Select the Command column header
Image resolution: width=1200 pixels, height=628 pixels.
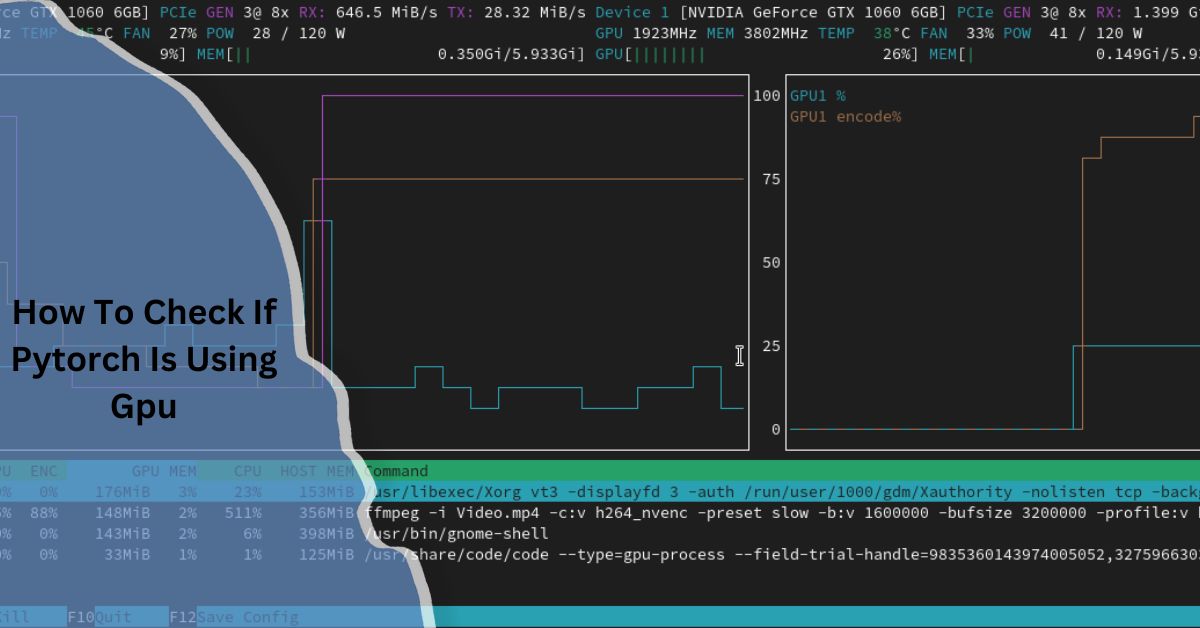(x=396, y=471)
